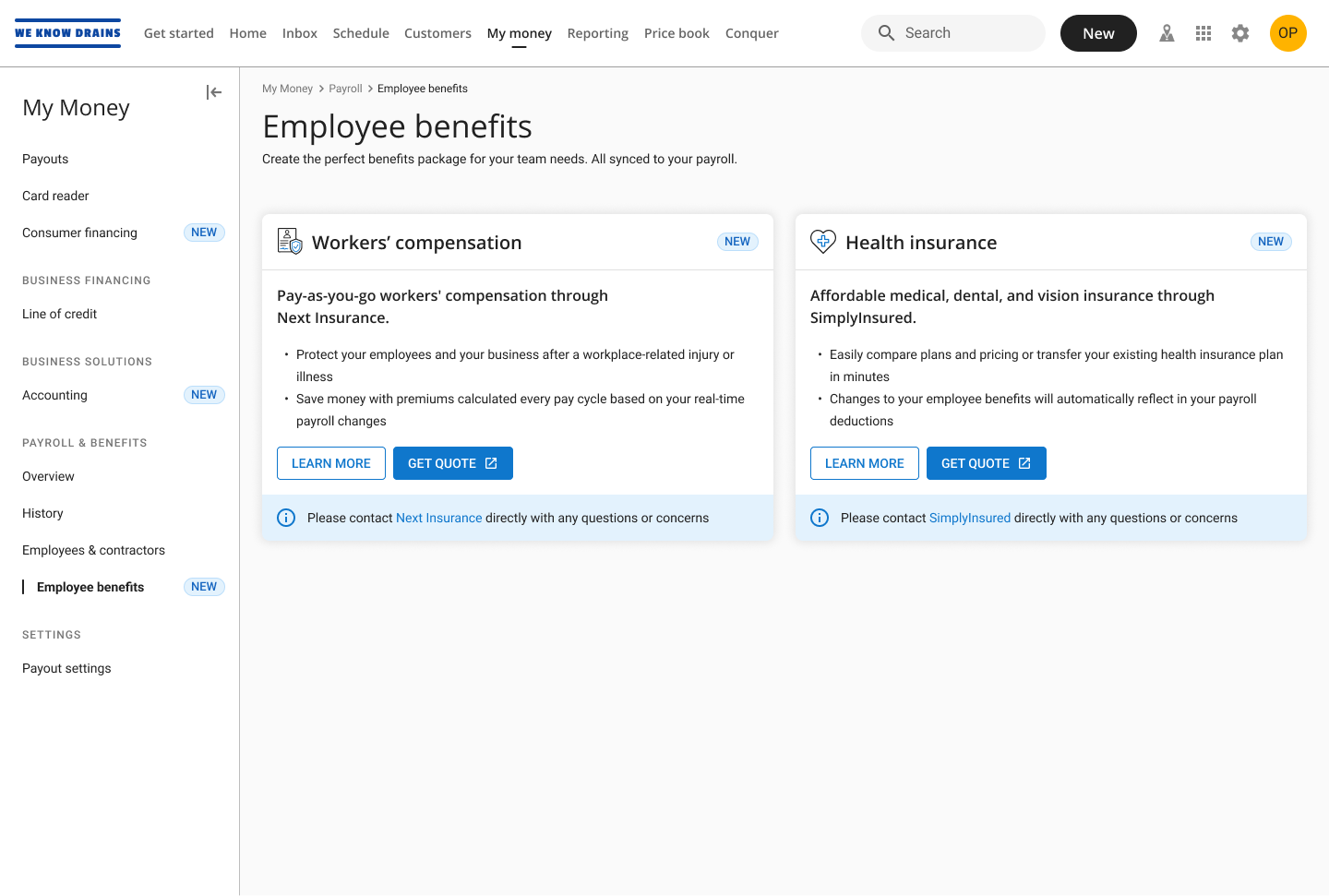The image size is (1329, 896).
Task: Select Employees & contractors in sidebar
Action: tap(93, 550)
